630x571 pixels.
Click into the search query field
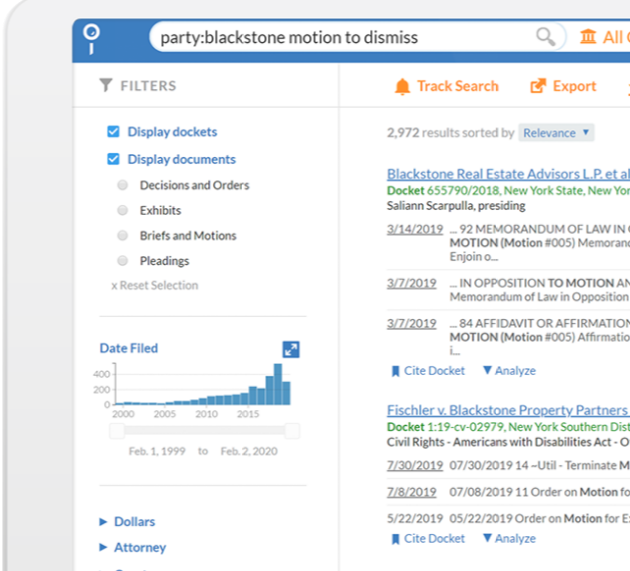[340, 38]
